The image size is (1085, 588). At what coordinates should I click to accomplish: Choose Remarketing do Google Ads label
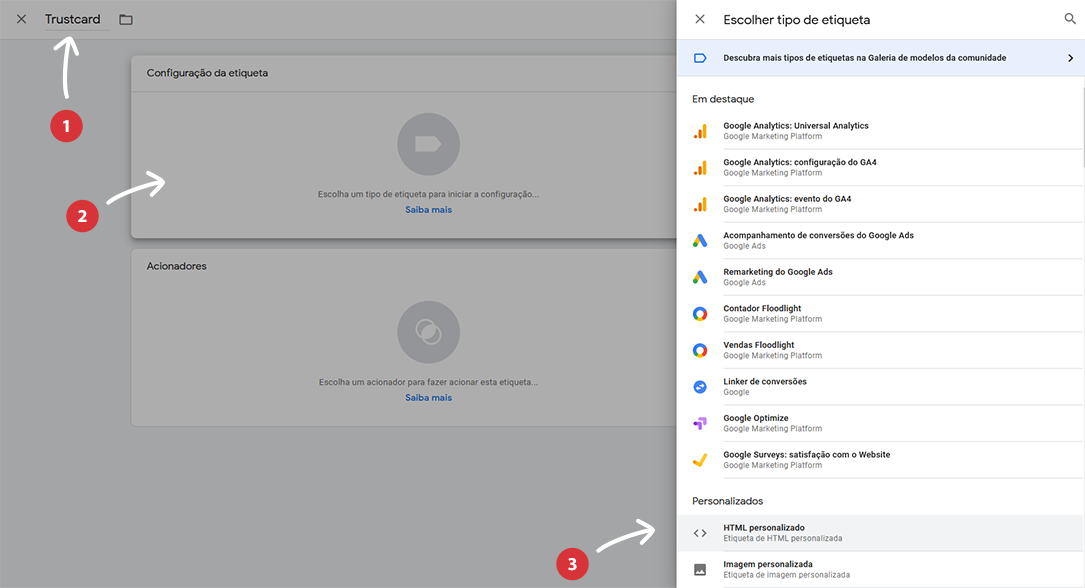778,272
